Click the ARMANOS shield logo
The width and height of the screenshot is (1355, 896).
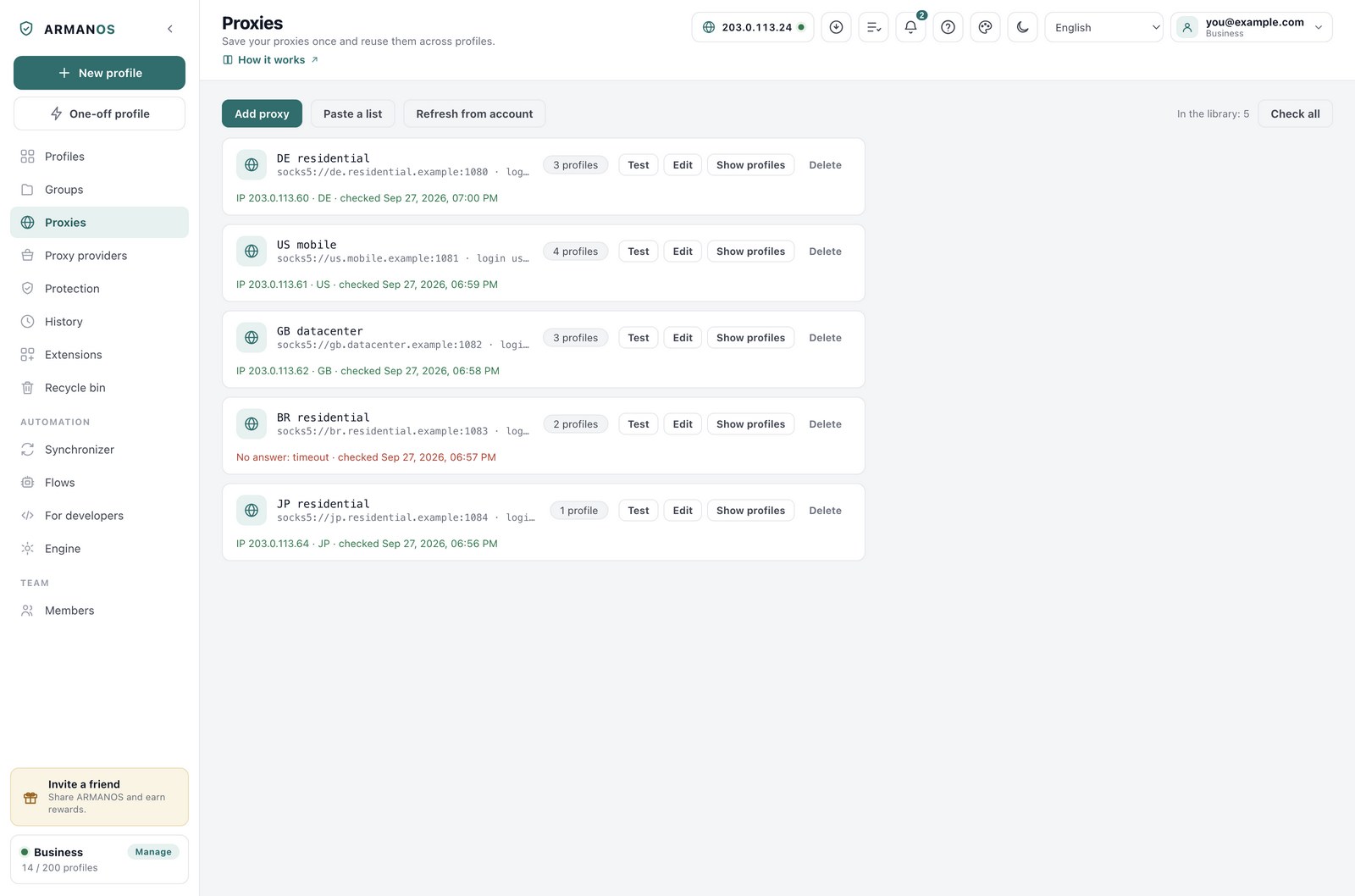26,29
